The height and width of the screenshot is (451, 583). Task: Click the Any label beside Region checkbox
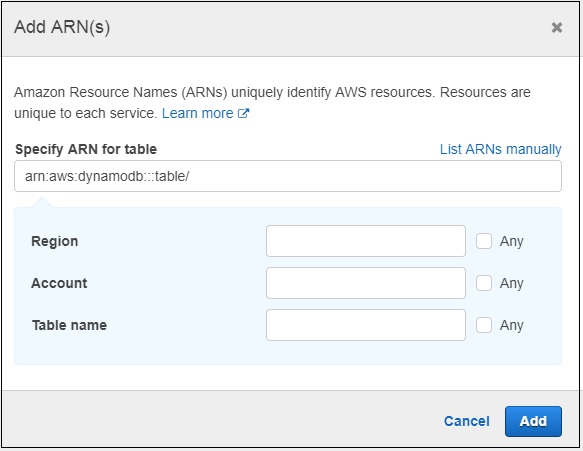(x=512, y=241)
